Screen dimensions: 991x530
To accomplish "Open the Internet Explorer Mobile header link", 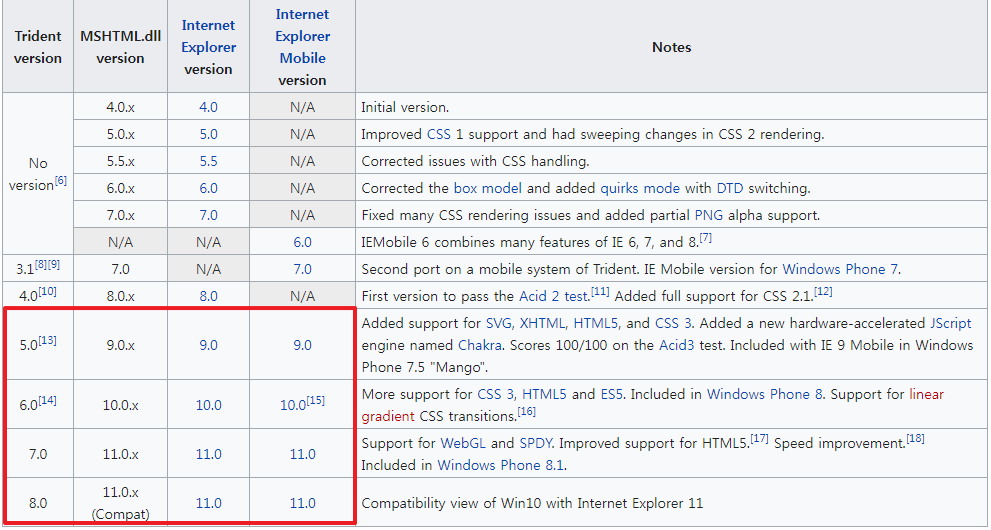I will coord(302,36).
